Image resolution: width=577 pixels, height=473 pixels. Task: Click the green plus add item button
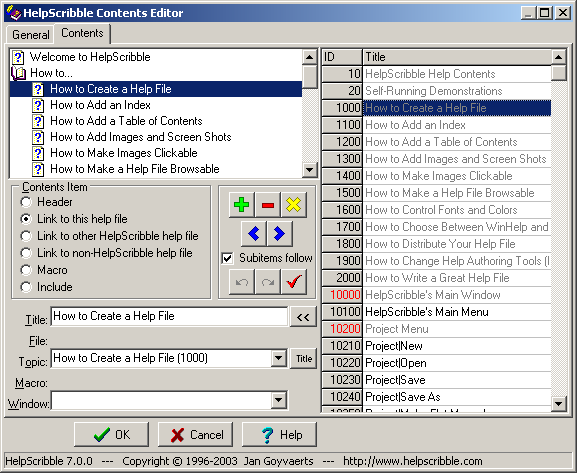[241, 205]
